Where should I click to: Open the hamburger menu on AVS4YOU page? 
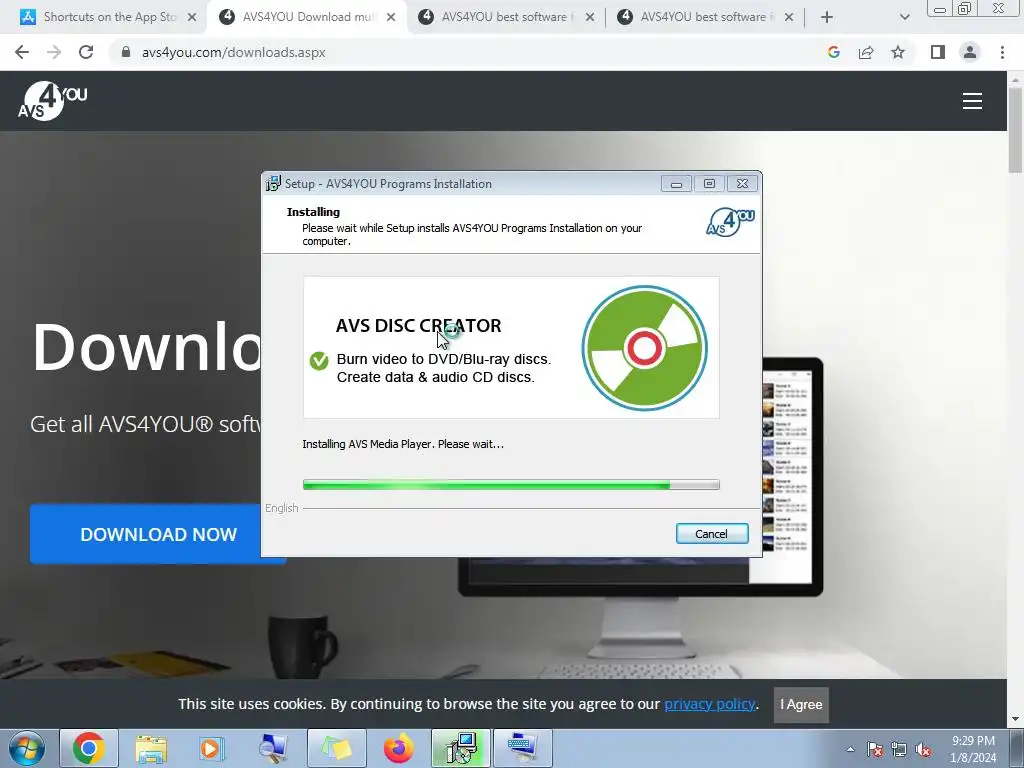coord(972,101)
